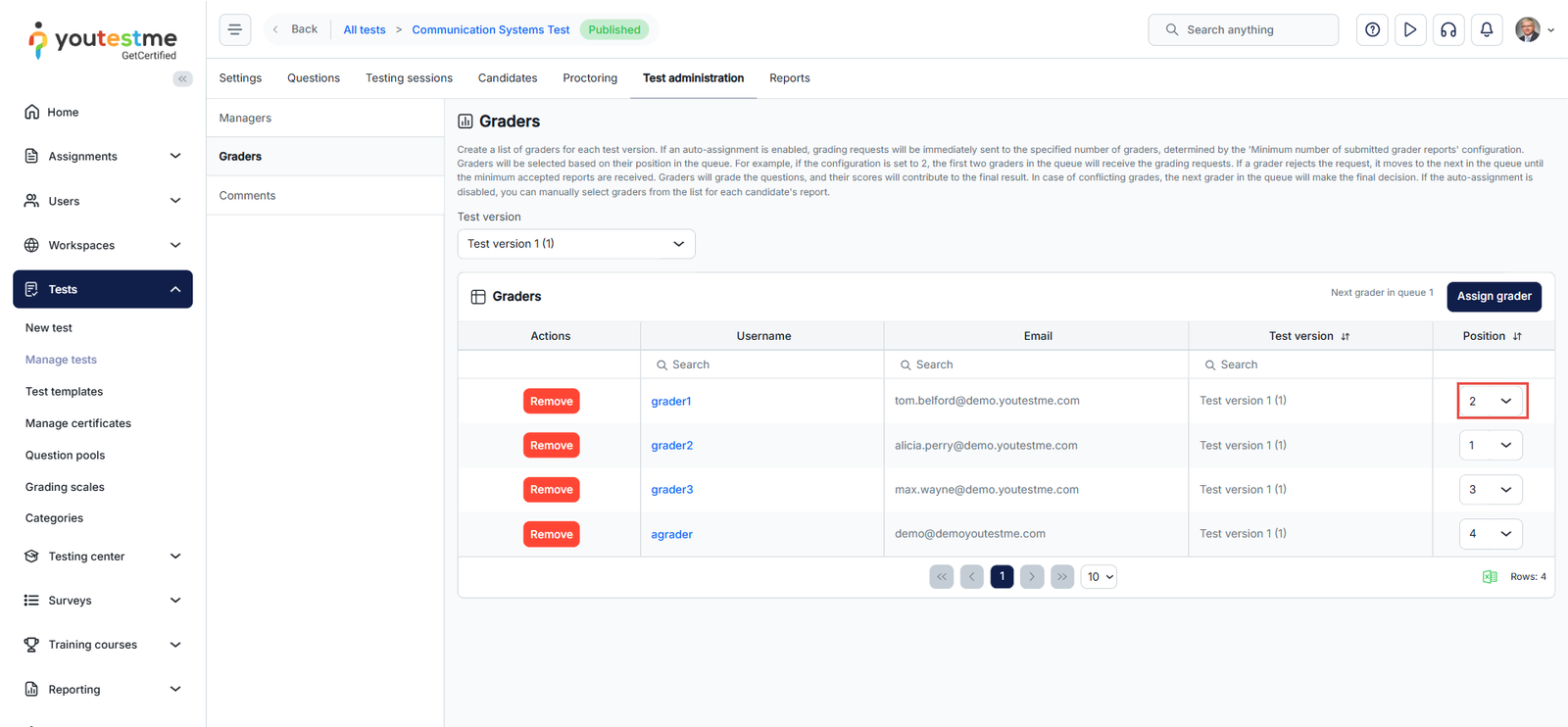Click the Assign grader button

pos(1493,296)
